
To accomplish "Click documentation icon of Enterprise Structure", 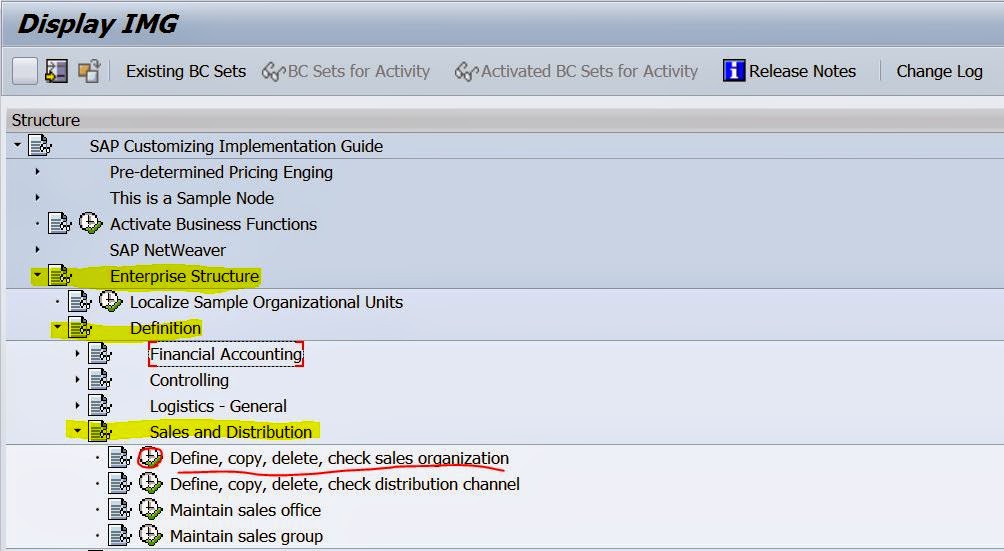I will 60,276.
